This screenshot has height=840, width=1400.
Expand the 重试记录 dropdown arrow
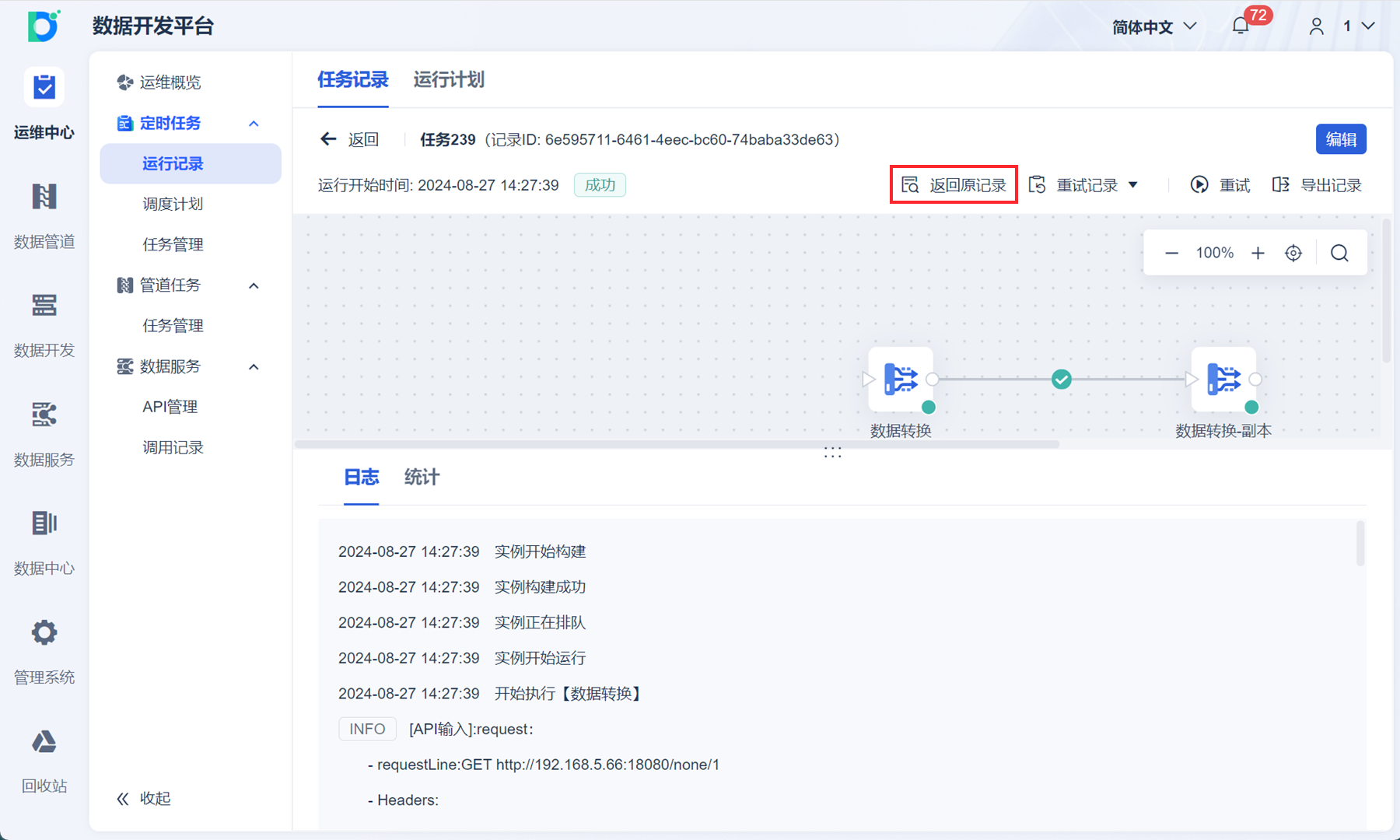pyautogui.click(x=1133, y=185)
